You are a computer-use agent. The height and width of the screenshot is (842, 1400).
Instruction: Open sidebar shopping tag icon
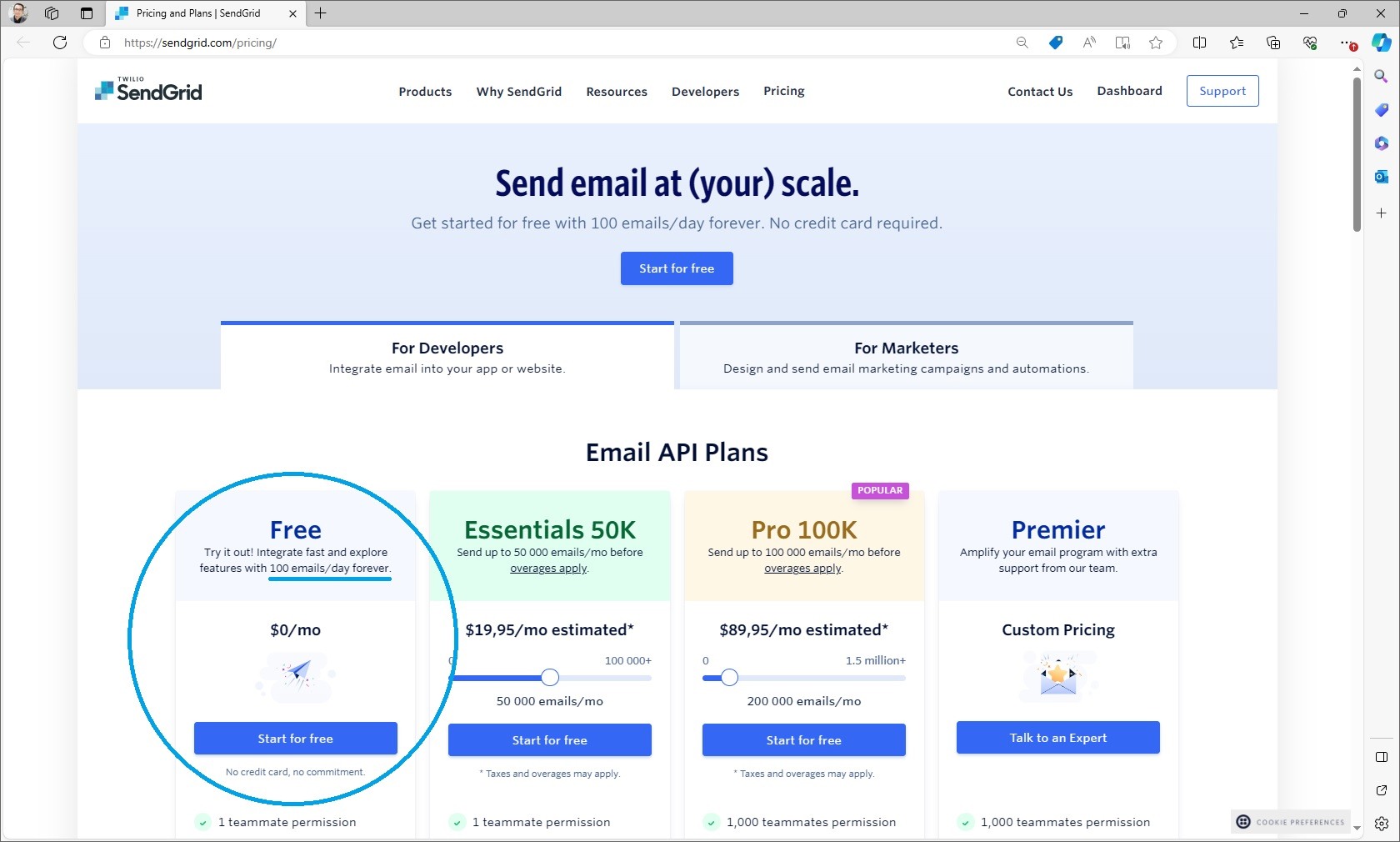coord(1381,109)
